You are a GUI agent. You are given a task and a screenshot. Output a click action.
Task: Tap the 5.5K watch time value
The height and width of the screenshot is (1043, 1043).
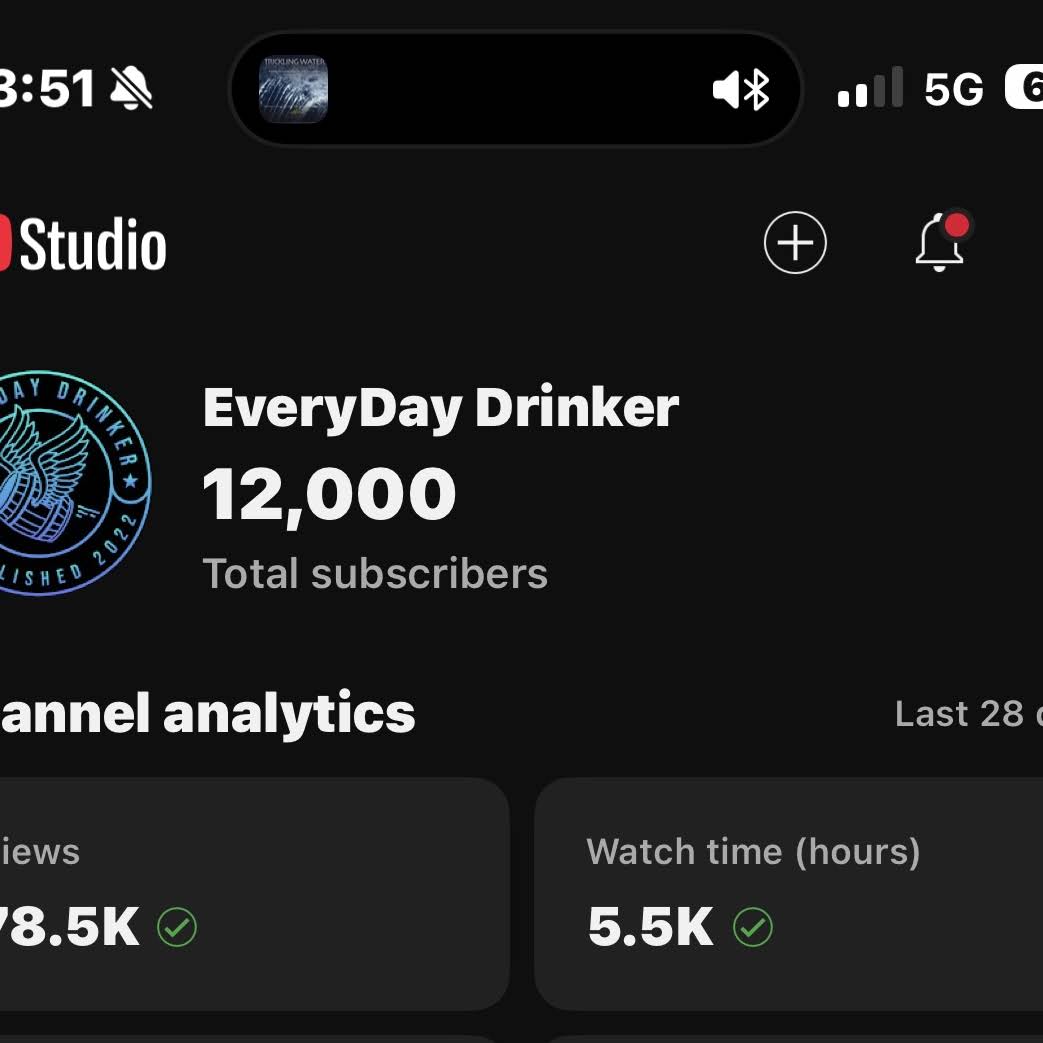pos(651,928)
